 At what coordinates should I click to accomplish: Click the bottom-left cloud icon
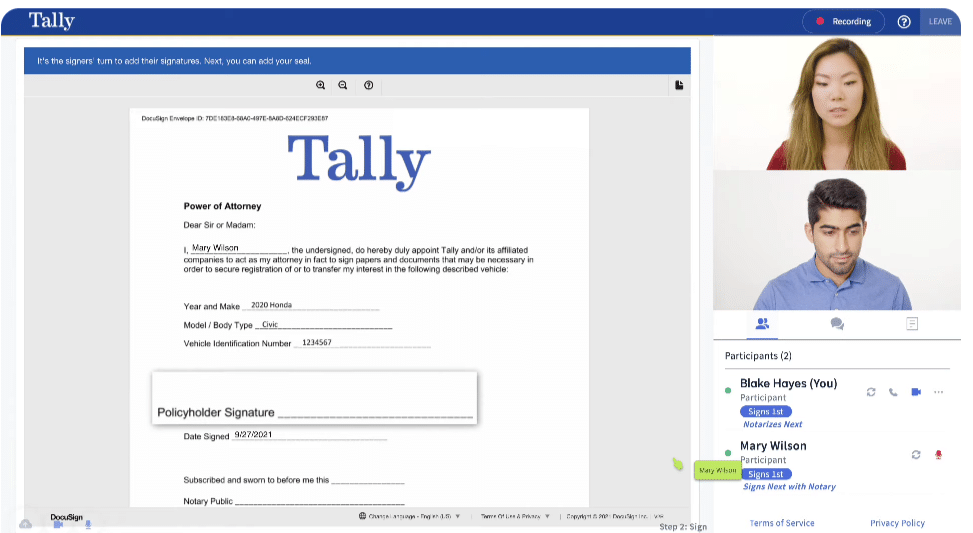tap(25, 524)
